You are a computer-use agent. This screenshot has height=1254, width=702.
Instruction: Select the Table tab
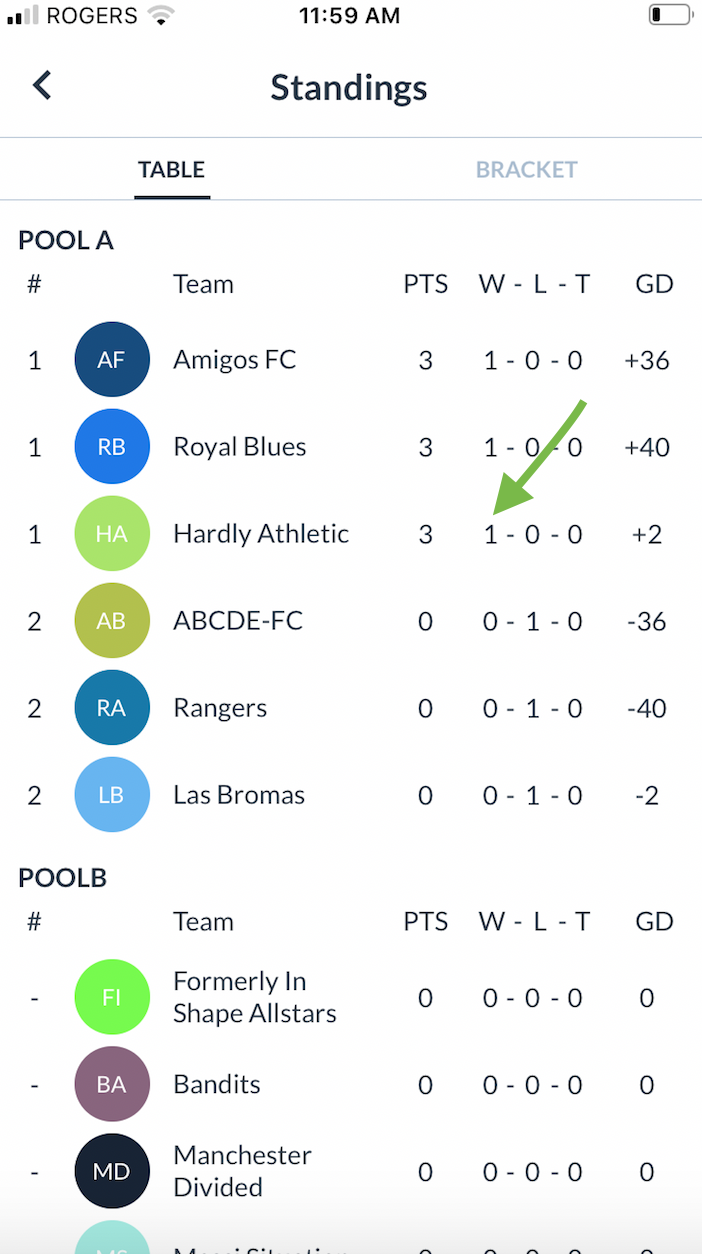click(172, 170)
